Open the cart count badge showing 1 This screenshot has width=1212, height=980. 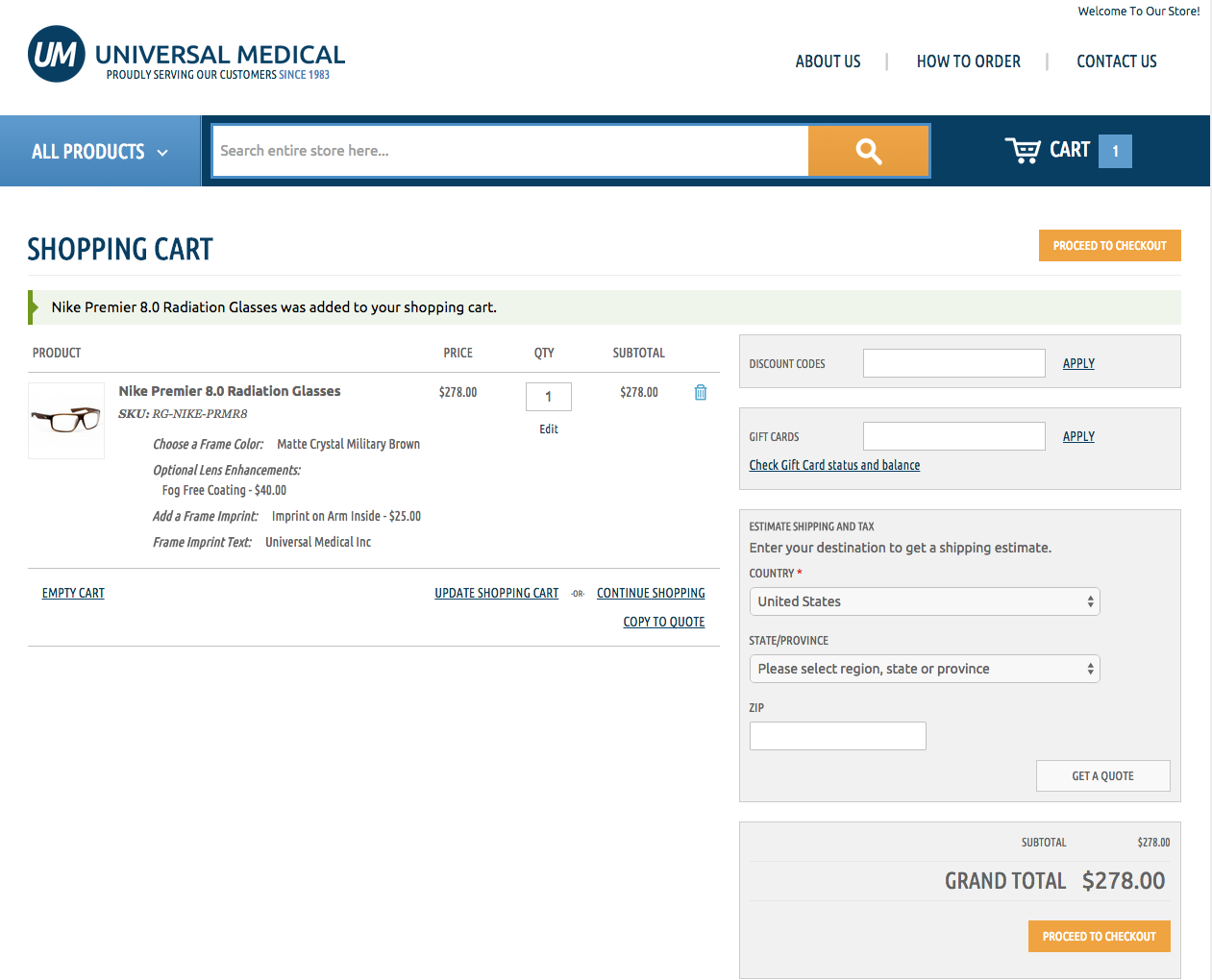(1115, 151)
